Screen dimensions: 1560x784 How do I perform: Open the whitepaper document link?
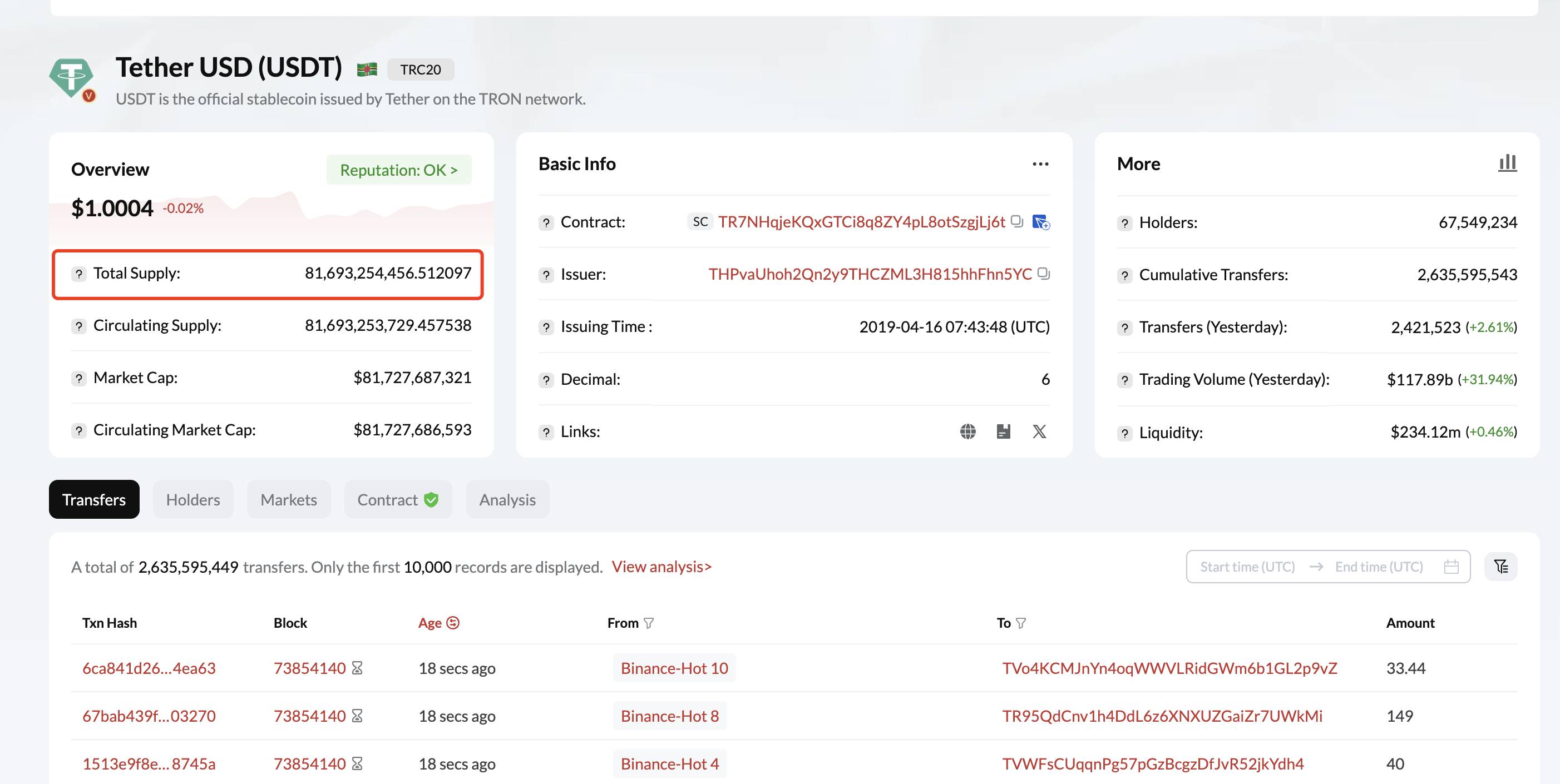(x=1004, y=431)
